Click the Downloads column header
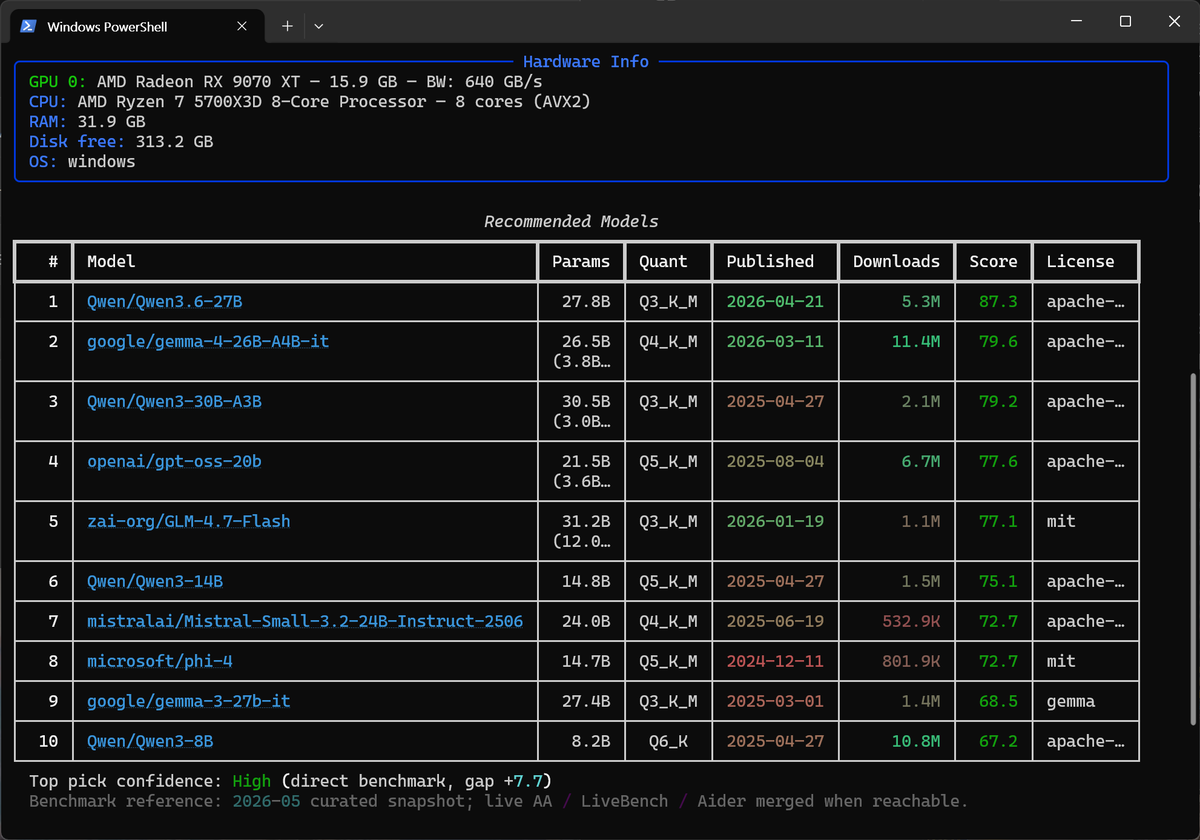1200x840 pixels. coord(896,261)
